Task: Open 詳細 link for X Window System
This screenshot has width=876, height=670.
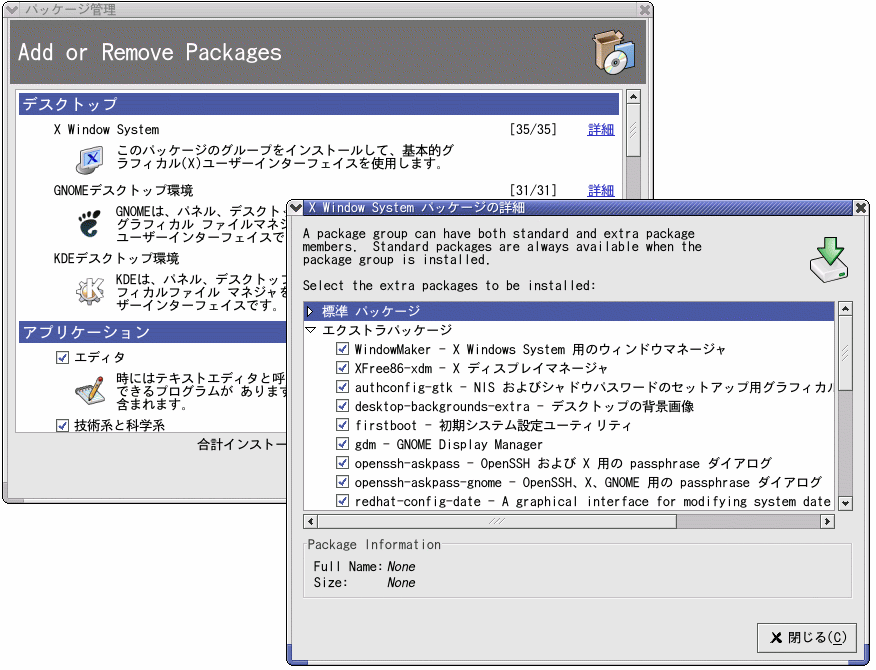Action: pos(601,130)
